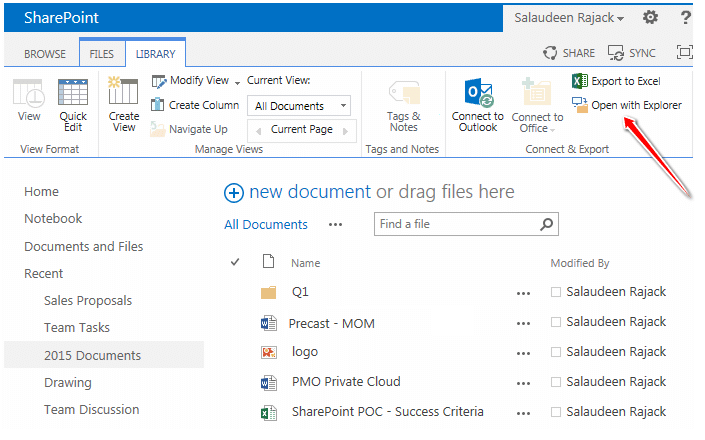Toggle checkbox in logo row
The image size is (705, 440).
pos(556,352)
